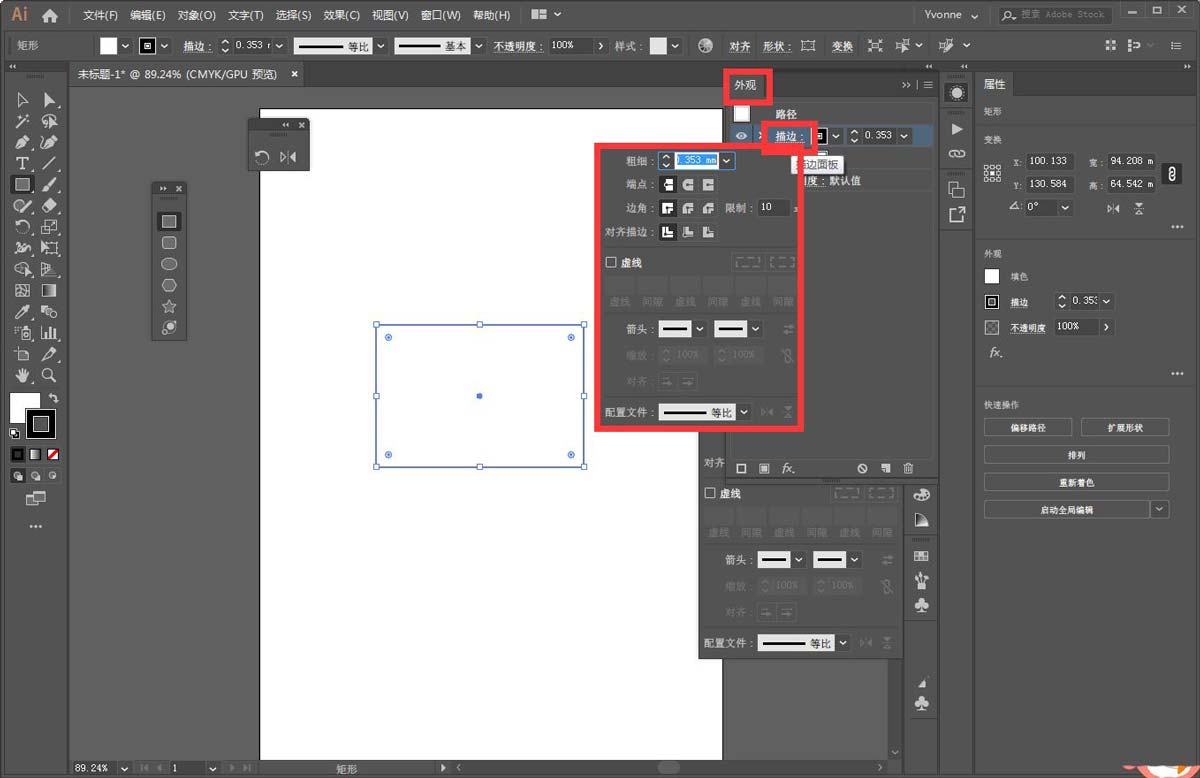
Task: Open the stroke weight dropdown in popup
Action: [x=727, y=160]
